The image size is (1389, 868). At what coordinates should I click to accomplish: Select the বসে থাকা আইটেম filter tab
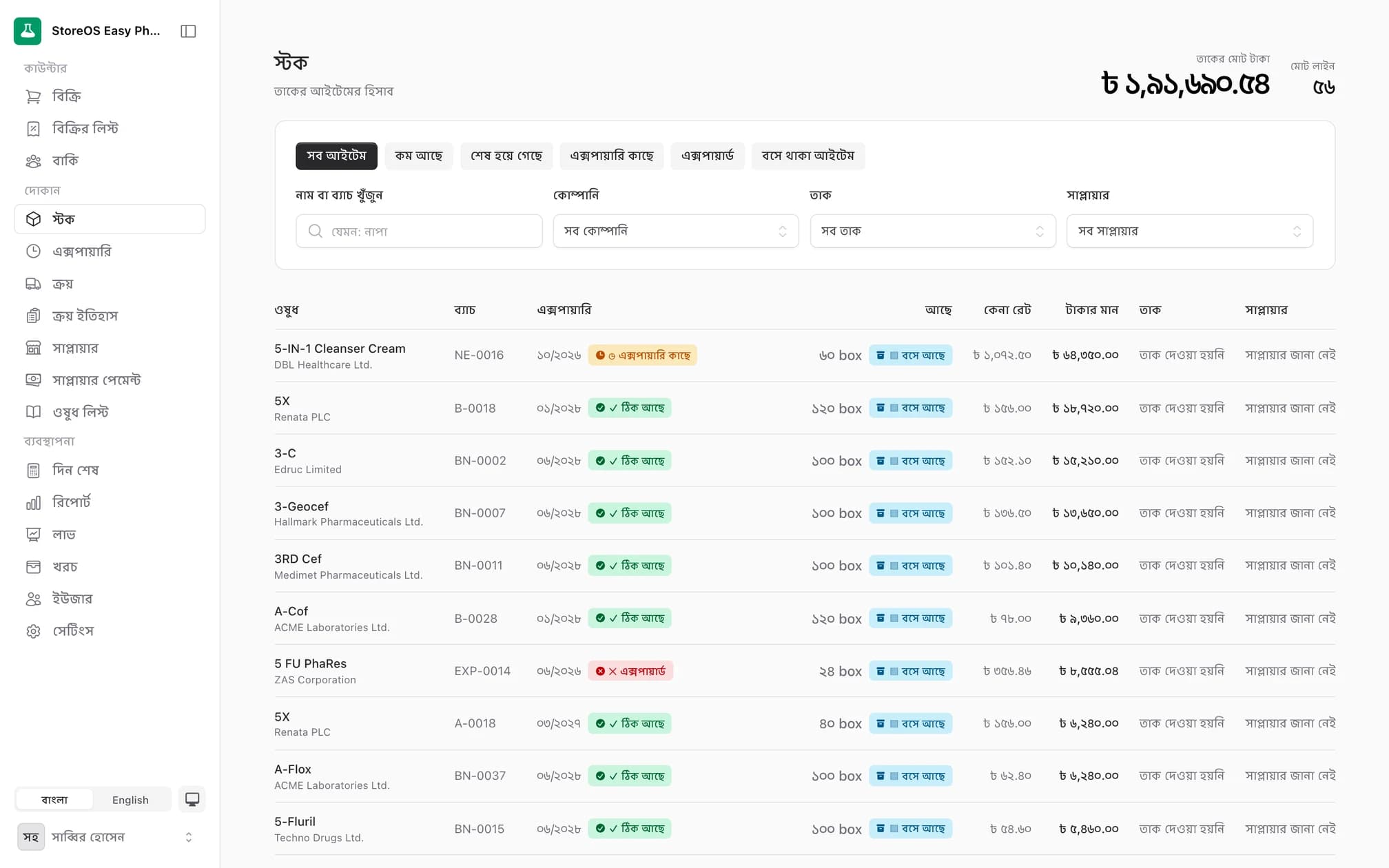(x=808, y=156)
